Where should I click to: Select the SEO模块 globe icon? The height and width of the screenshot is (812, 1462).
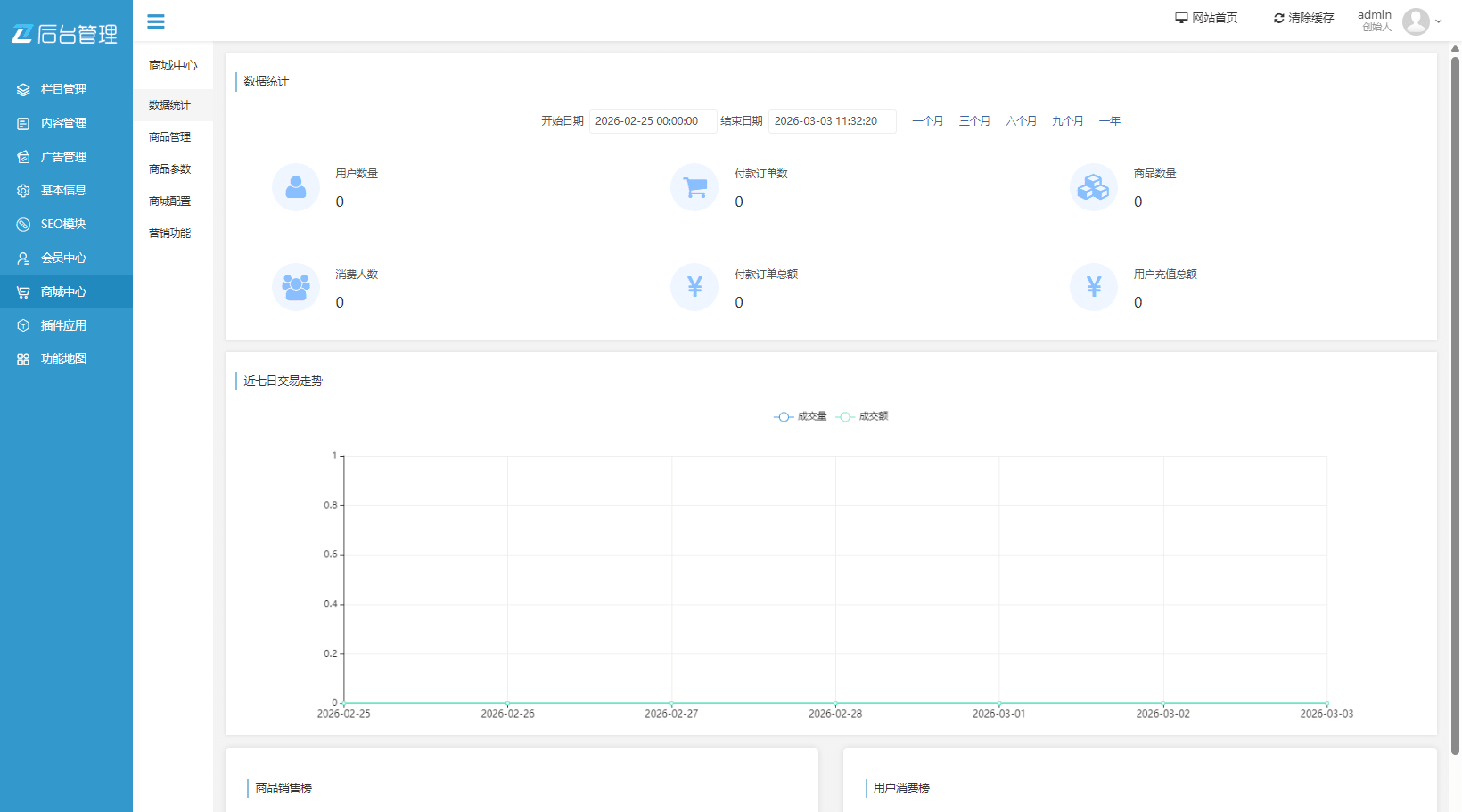22,224
